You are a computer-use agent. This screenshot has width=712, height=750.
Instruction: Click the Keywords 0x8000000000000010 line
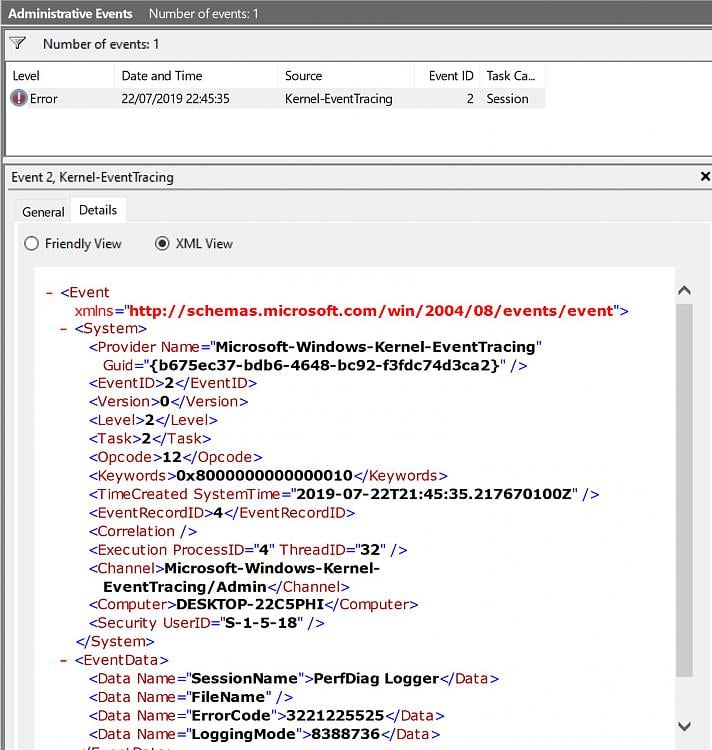pos(268,475)
